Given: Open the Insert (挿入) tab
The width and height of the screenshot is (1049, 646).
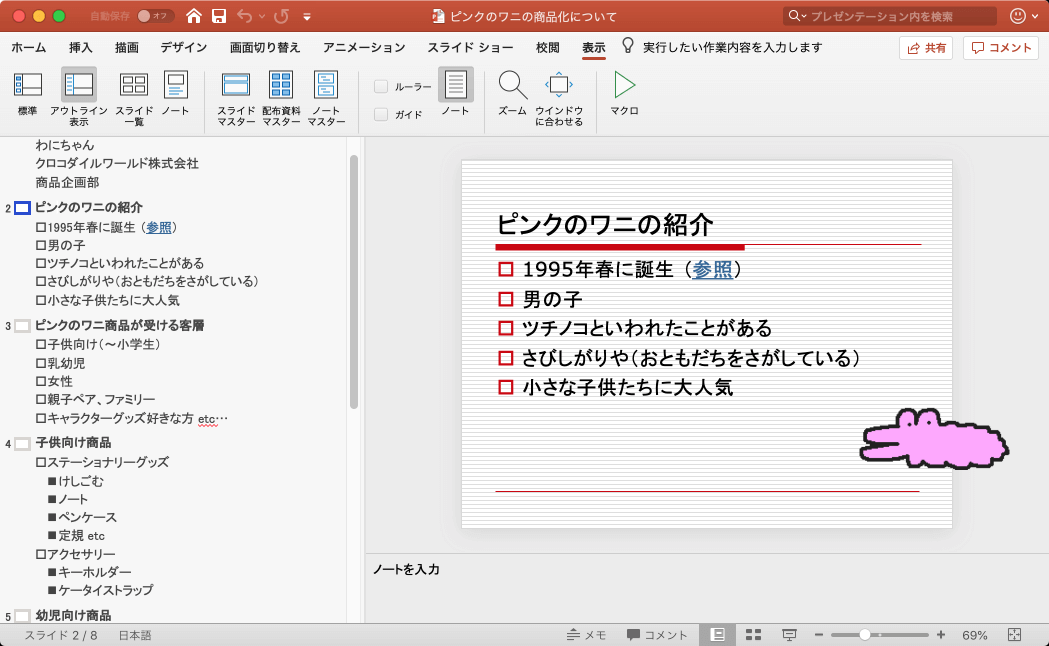Looking at the screenshot, I should 81,47.
